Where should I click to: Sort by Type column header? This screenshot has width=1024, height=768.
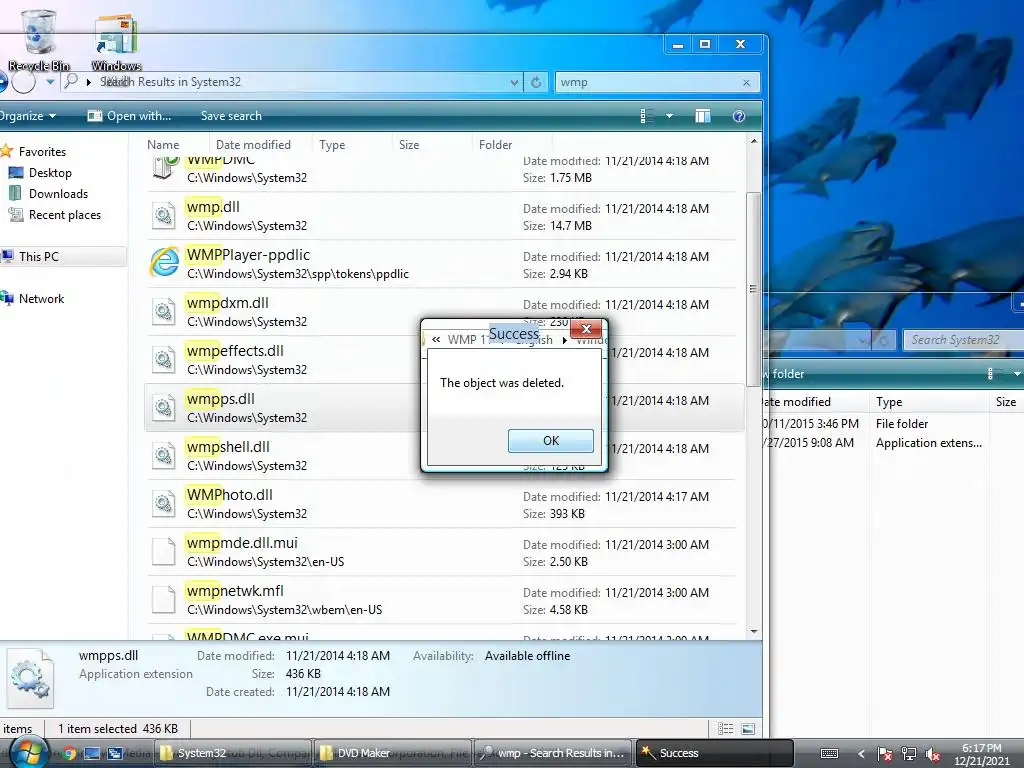pos(332,145)
